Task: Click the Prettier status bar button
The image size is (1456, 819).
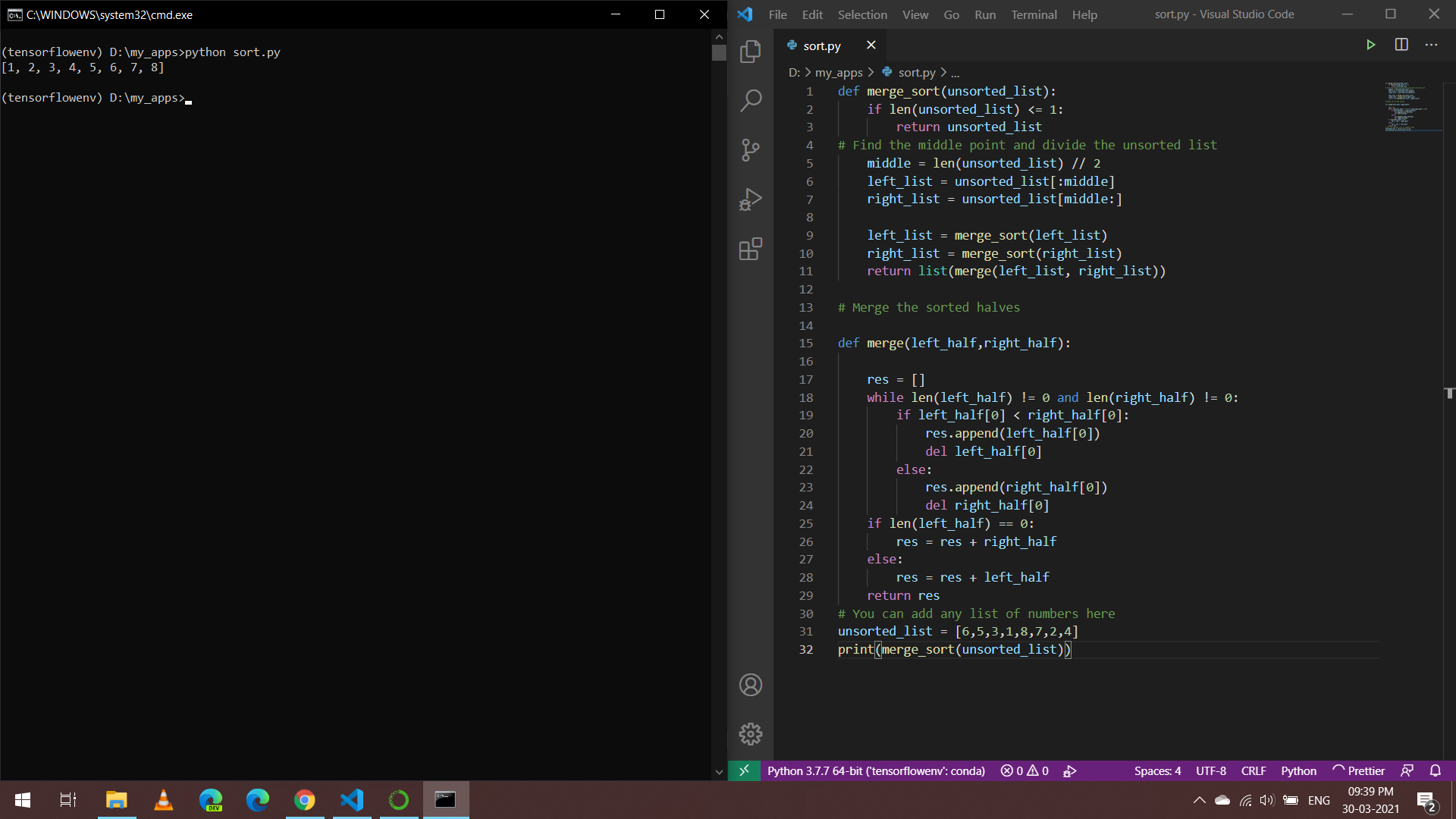Action: click(x=1359, y=770)
